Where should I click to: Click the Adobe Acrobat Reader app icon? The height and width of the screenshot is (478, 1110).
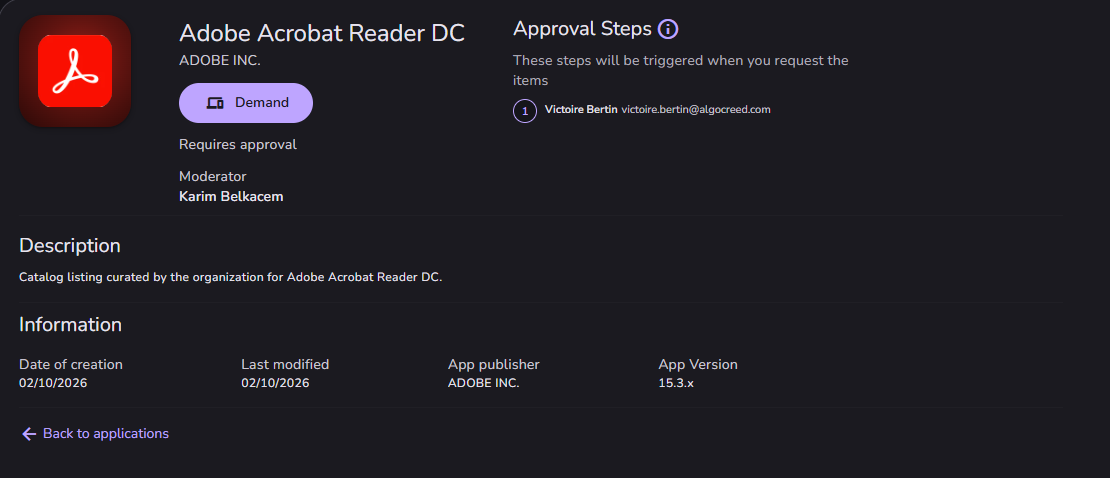click(75, 71)
